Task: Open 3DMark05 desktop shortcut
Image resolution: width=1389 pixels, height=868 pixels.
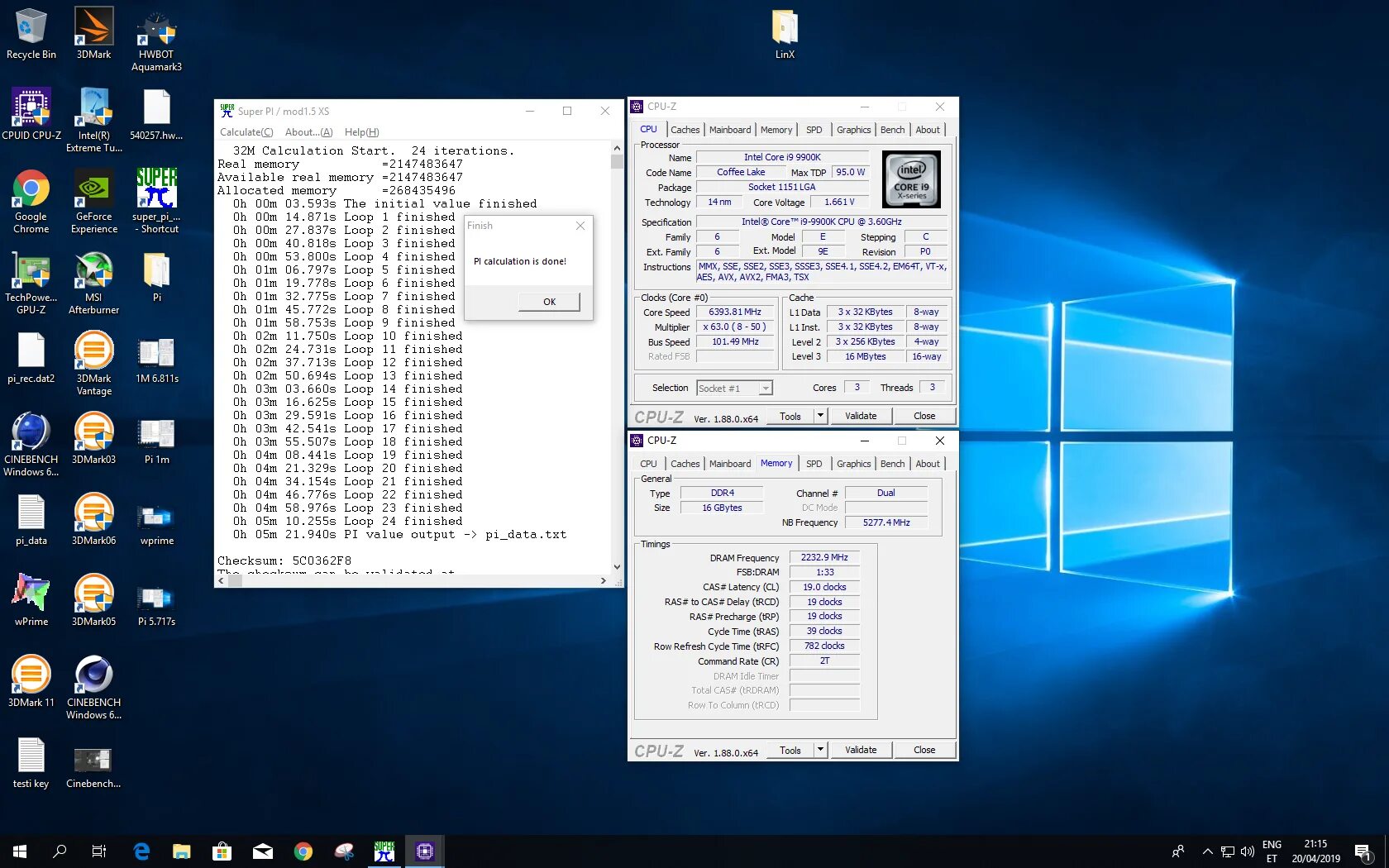Action: pos(93,601)
